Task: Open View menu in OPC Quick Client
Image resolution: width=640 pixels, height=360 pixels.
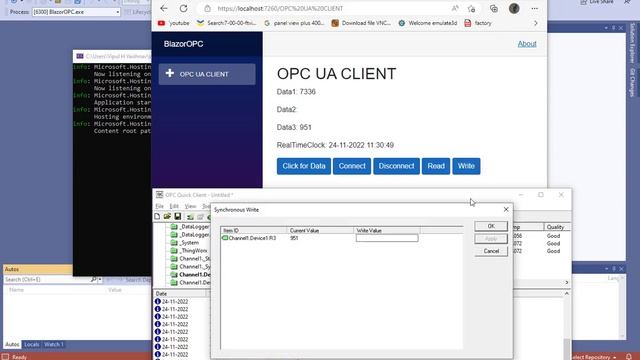Action: pyautogui.click(x=190, y=206)
